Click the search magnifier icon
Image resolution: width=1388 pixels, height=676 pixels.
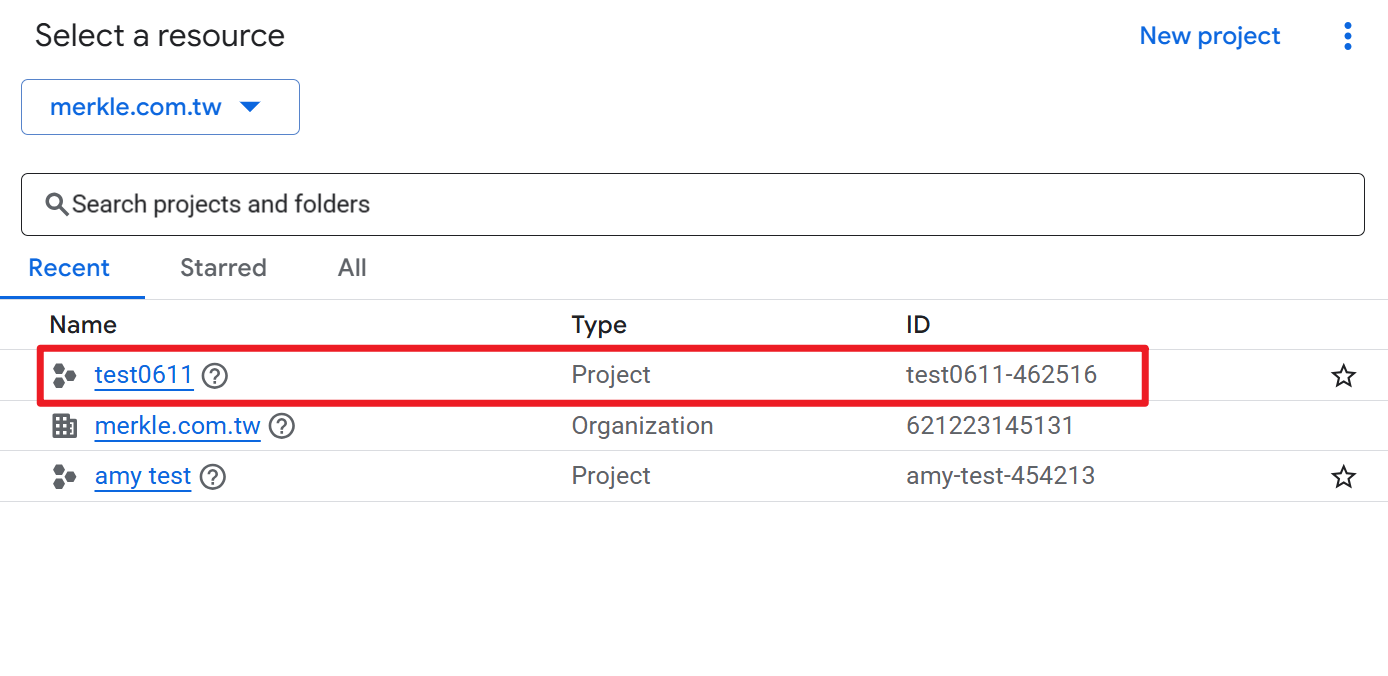tap(57, 204)
